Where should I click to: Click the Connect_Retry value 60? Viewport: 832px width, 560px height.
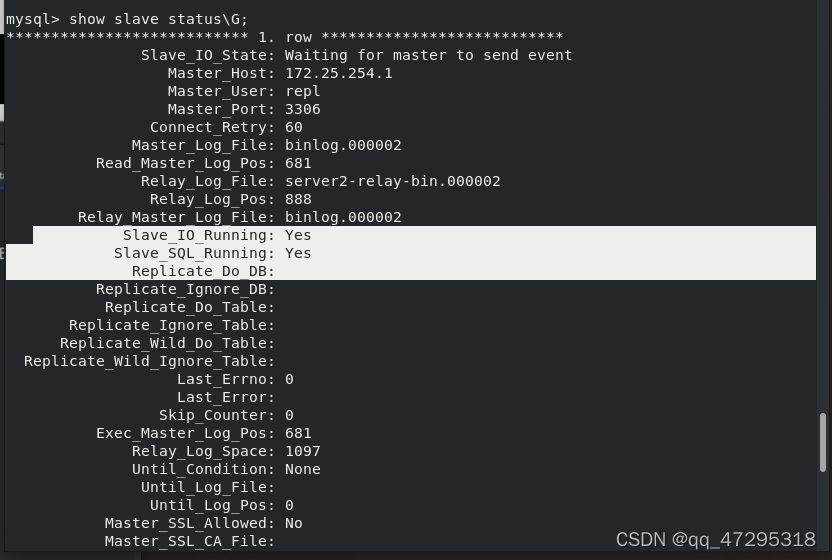point(293,127)
